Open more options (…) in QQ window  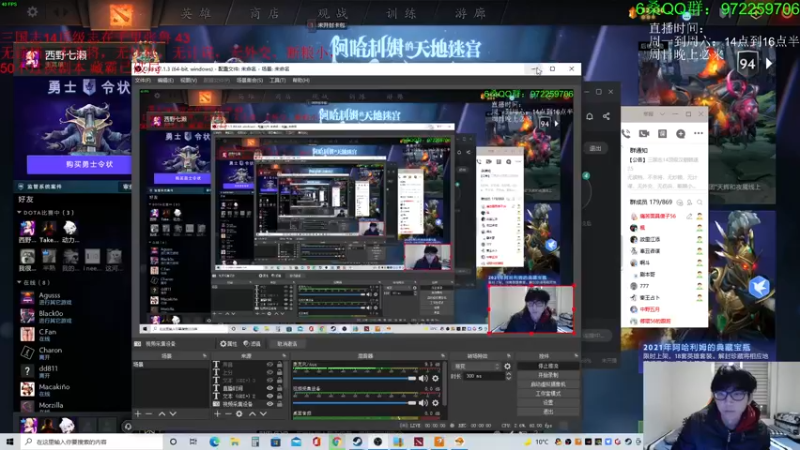pyautogui.click(x=698, y=134)
